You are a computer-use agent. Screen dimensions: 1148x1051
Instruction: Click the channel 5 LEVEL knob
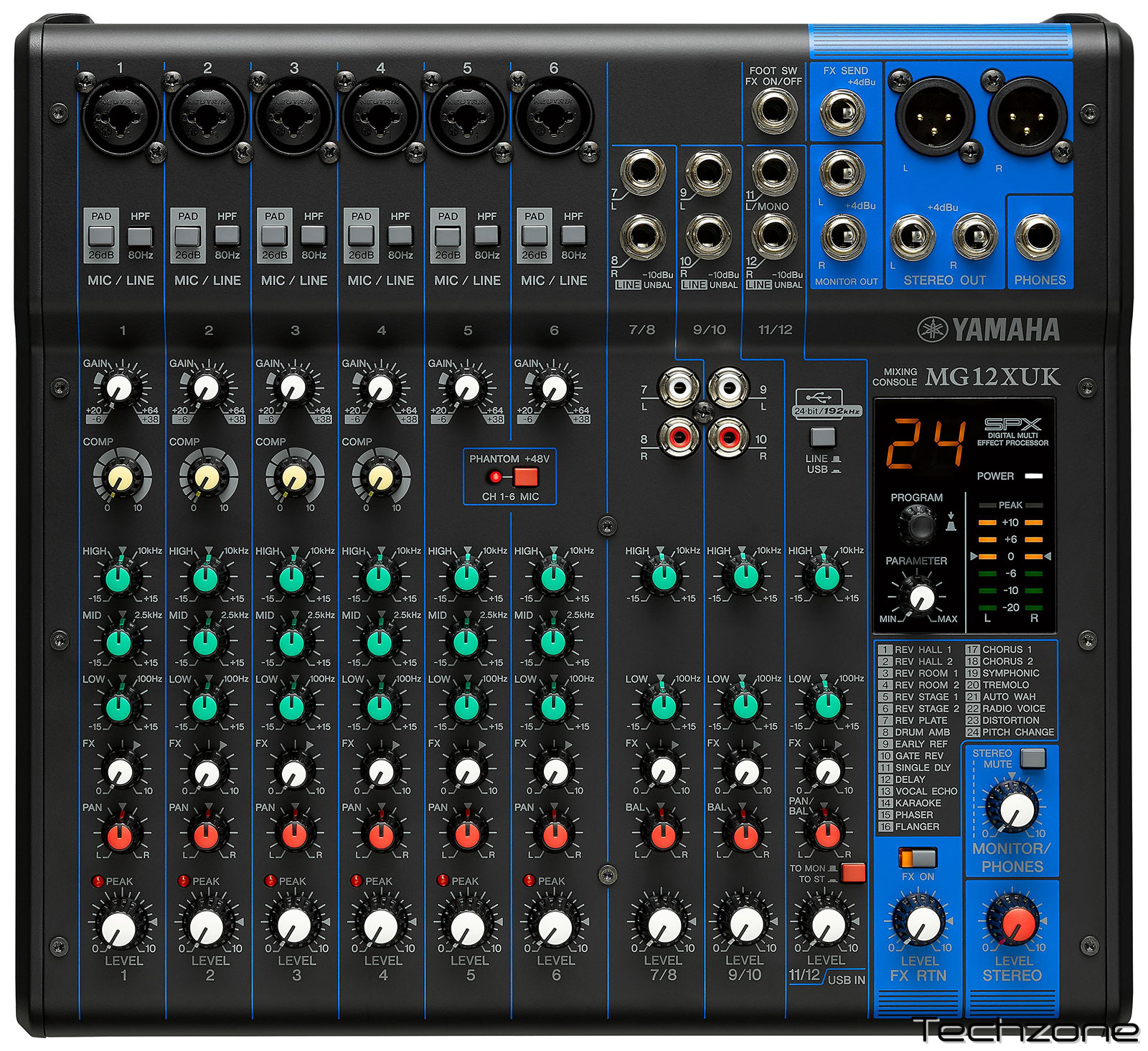(468, 928)
